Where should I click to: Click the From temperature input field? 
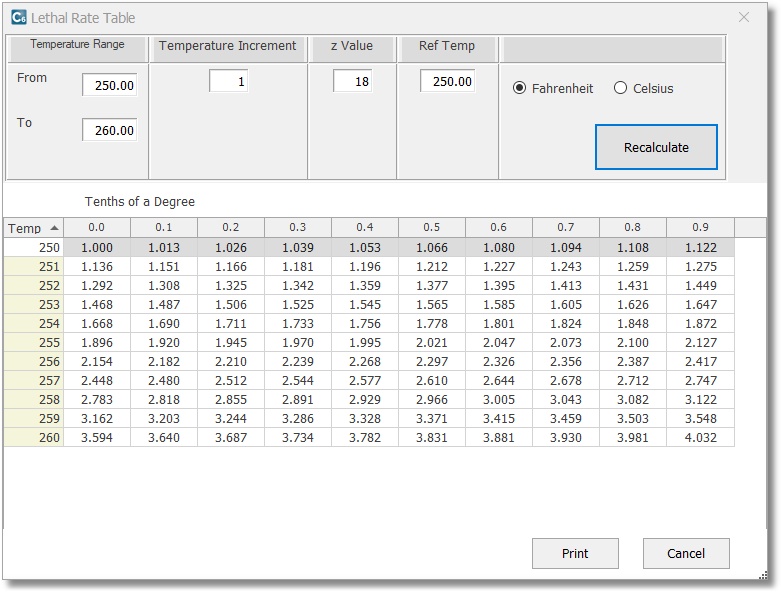(x=109, y=85)
